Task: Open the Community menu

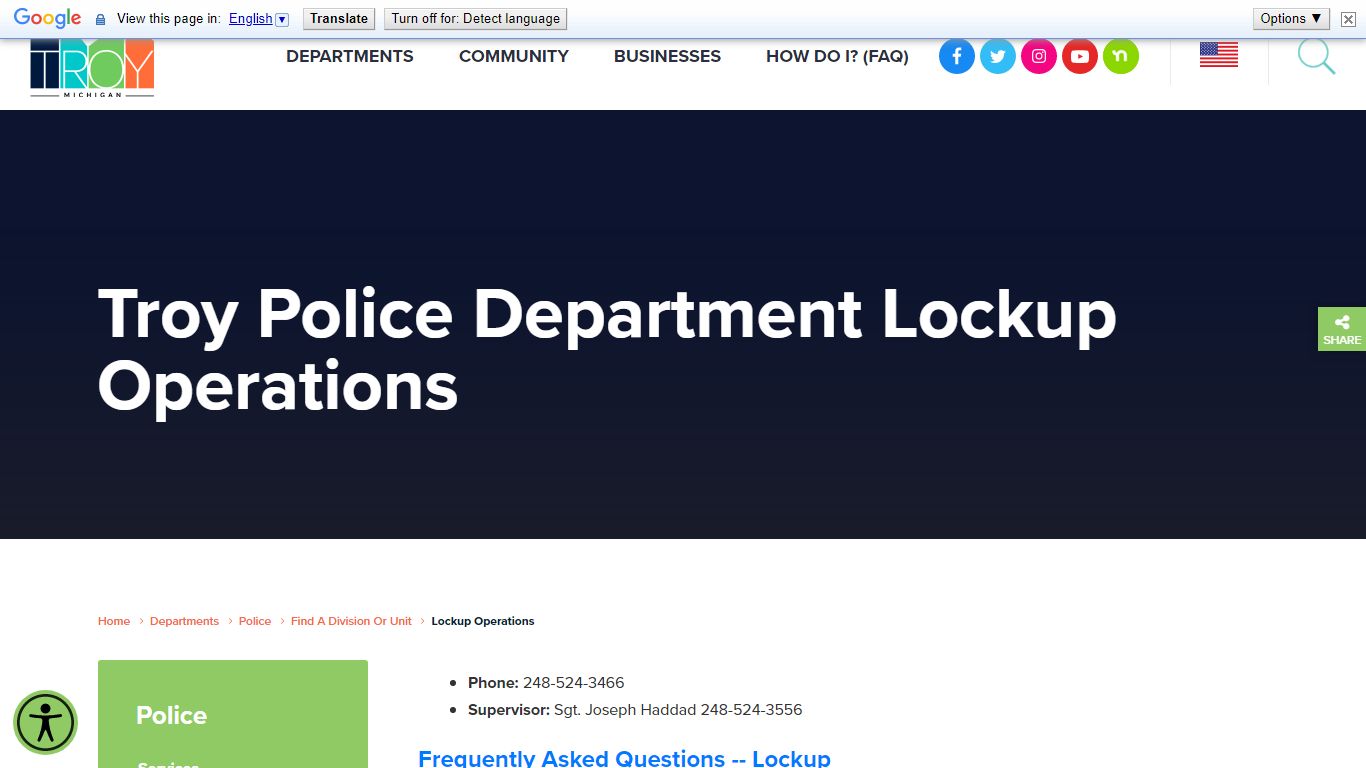Action: 514,56
